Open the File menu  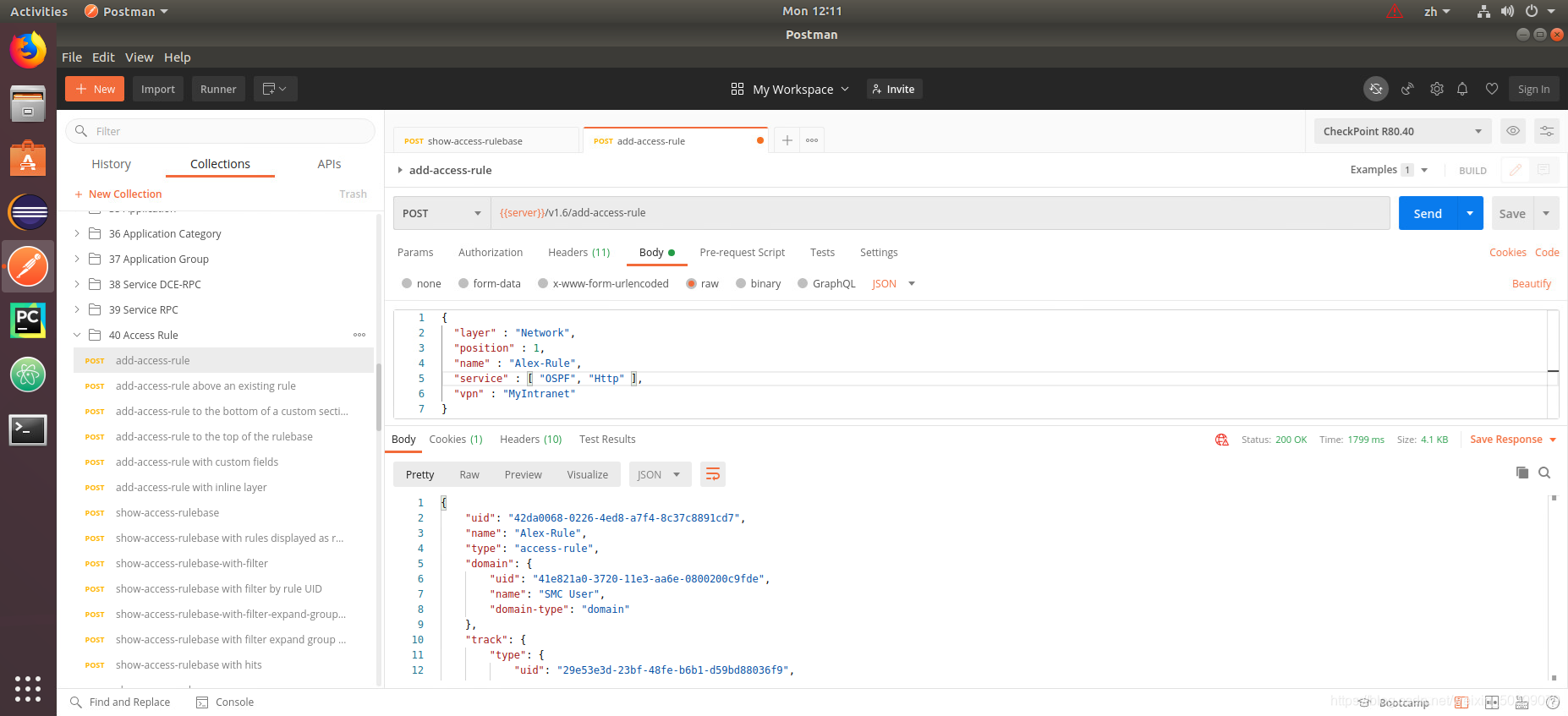pos(72,57)
